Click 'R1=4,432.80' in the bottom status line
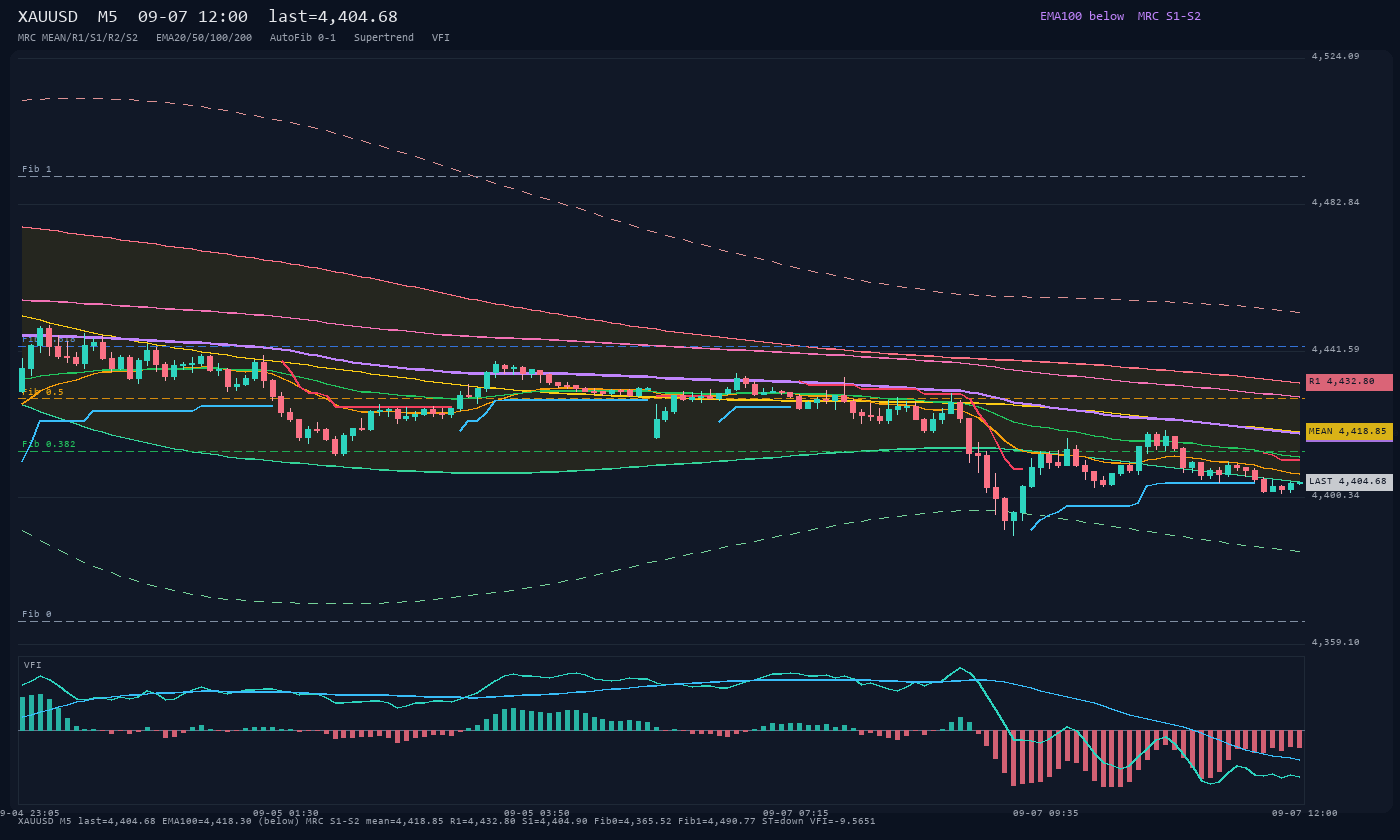The height and width of the screenshot is (840, 1400). 483,821
